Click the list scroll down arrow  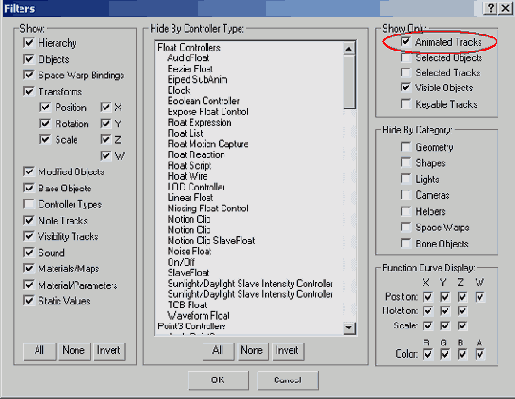pyautogui.click(x=349, y=328)
